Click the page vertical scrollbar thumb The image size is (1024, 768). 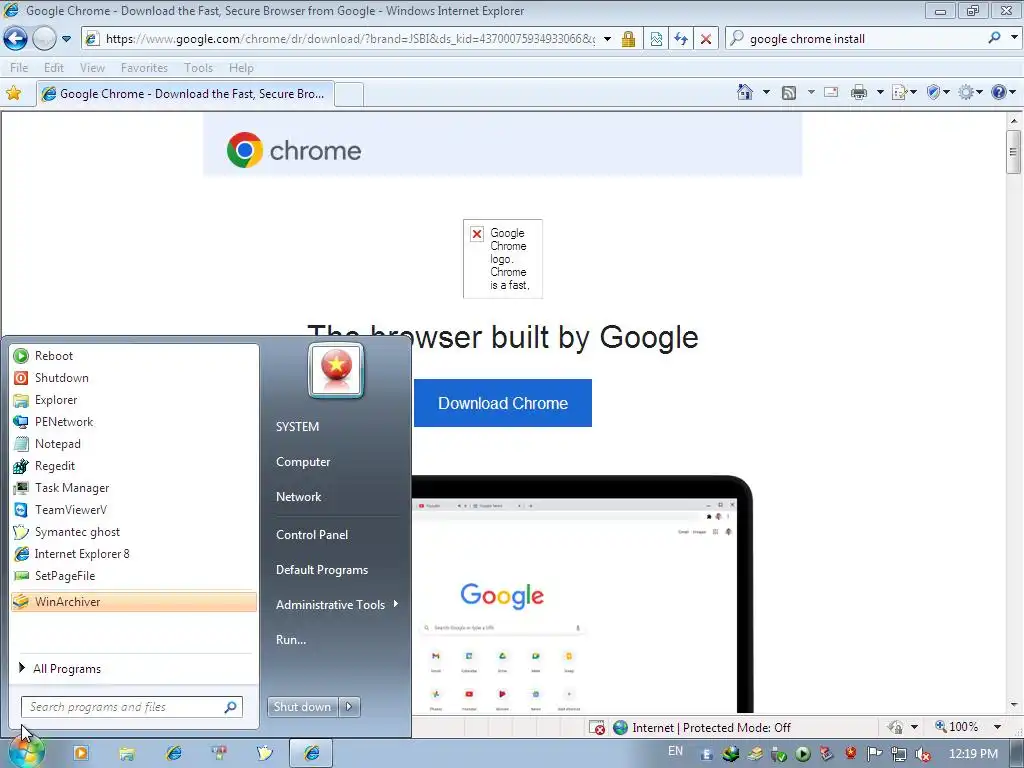[x=1014, y=152]
